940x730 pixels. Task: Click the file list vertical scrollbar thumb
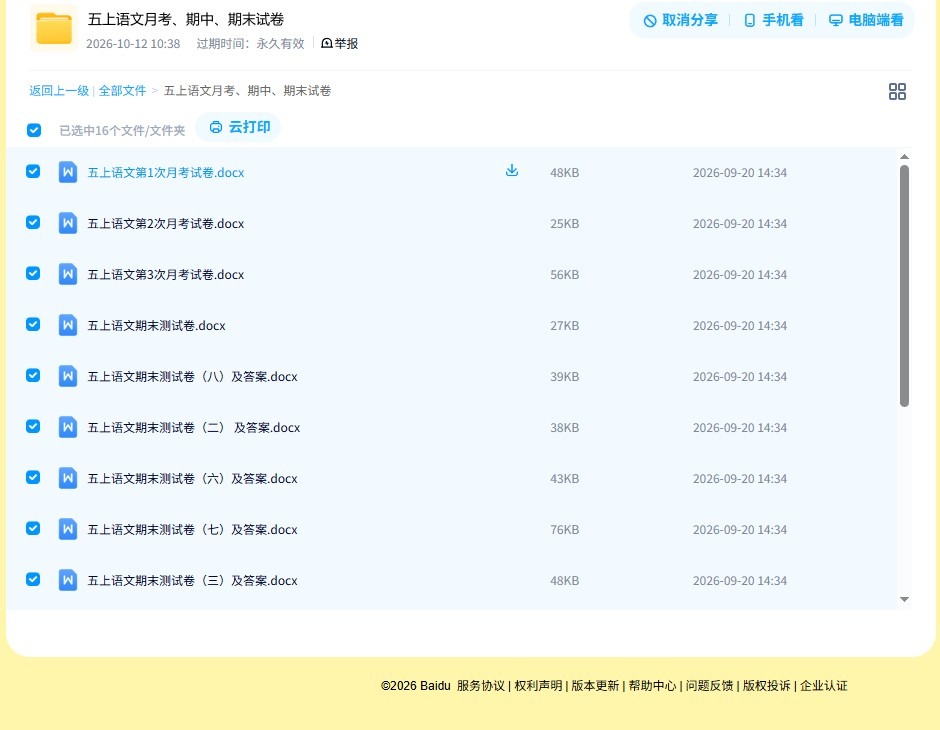click(905, 286)
